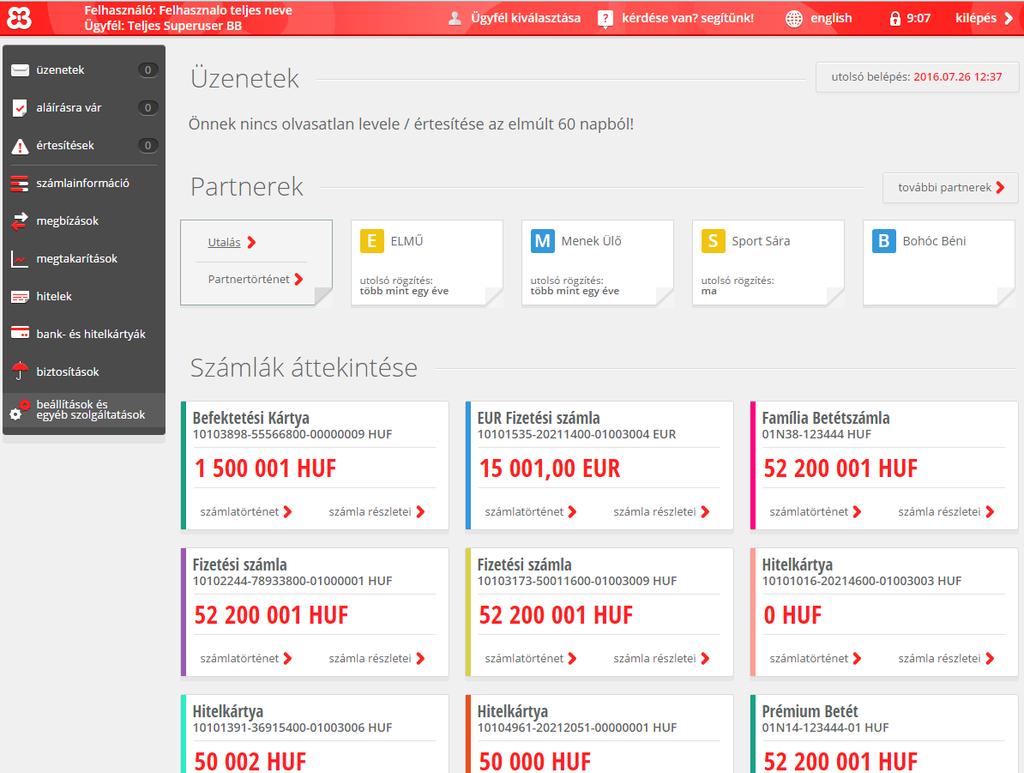Log out with kilépés
This screenshot has width=1024, height=773.
click(x=976, y=18)
